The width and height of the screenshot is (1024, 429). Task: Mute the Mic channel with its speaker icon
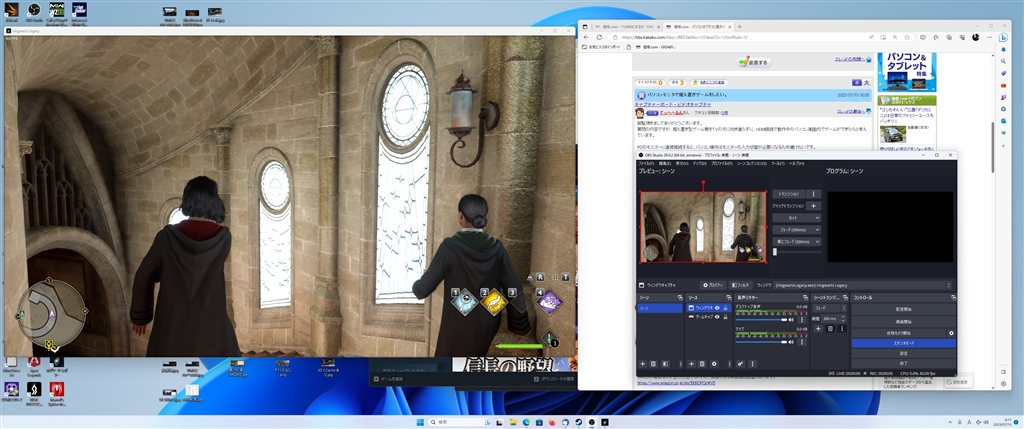792,342
